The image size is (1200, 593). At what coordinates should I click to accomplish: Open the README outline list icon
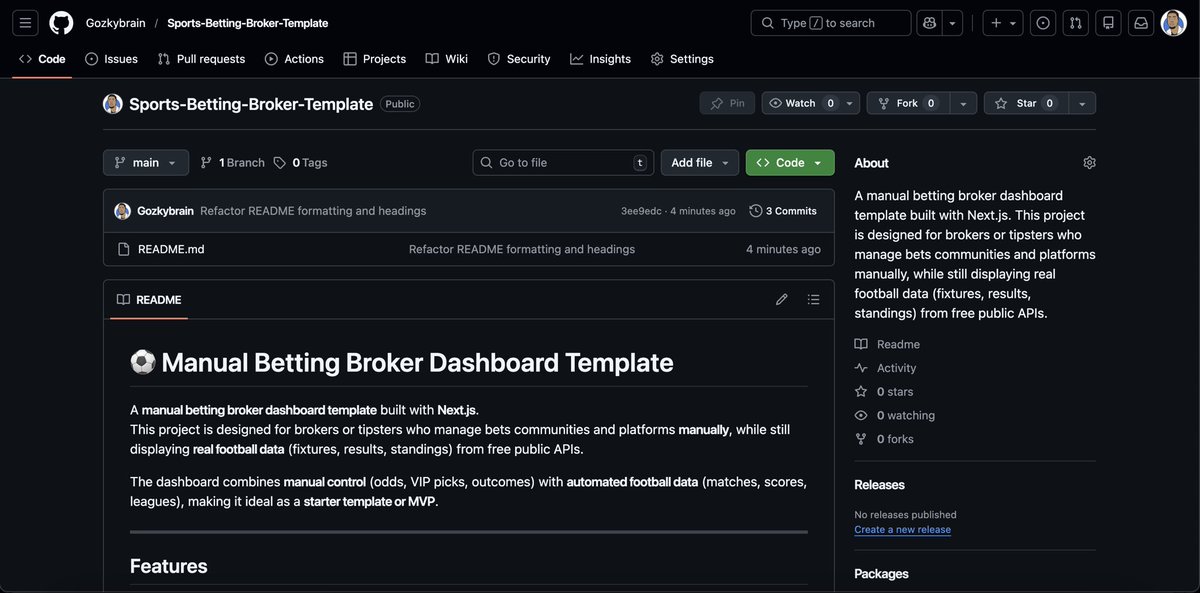(x=812, y=298)
